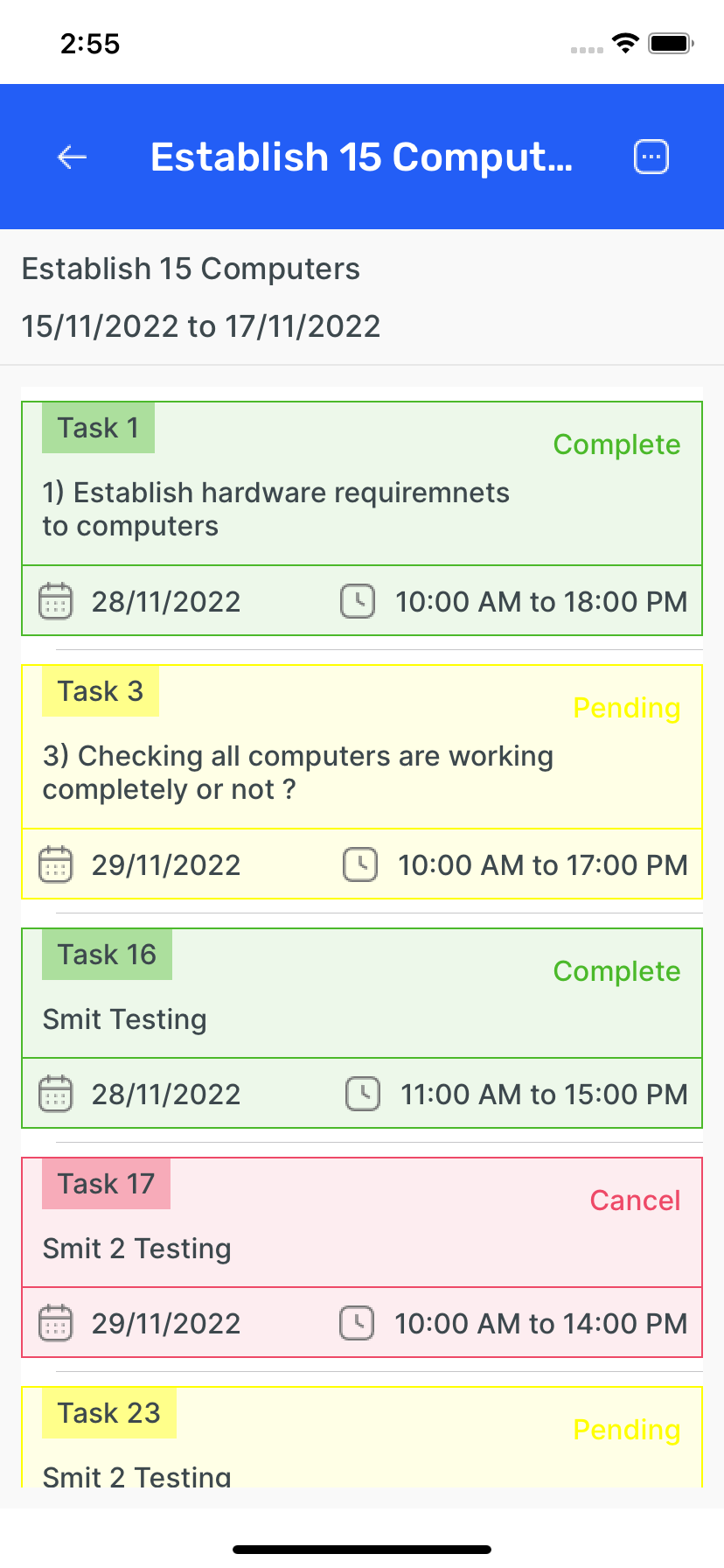Select the calendar icon in Task 16 card
Viewport: 724px width, 1568px height.
(56, 1095)
